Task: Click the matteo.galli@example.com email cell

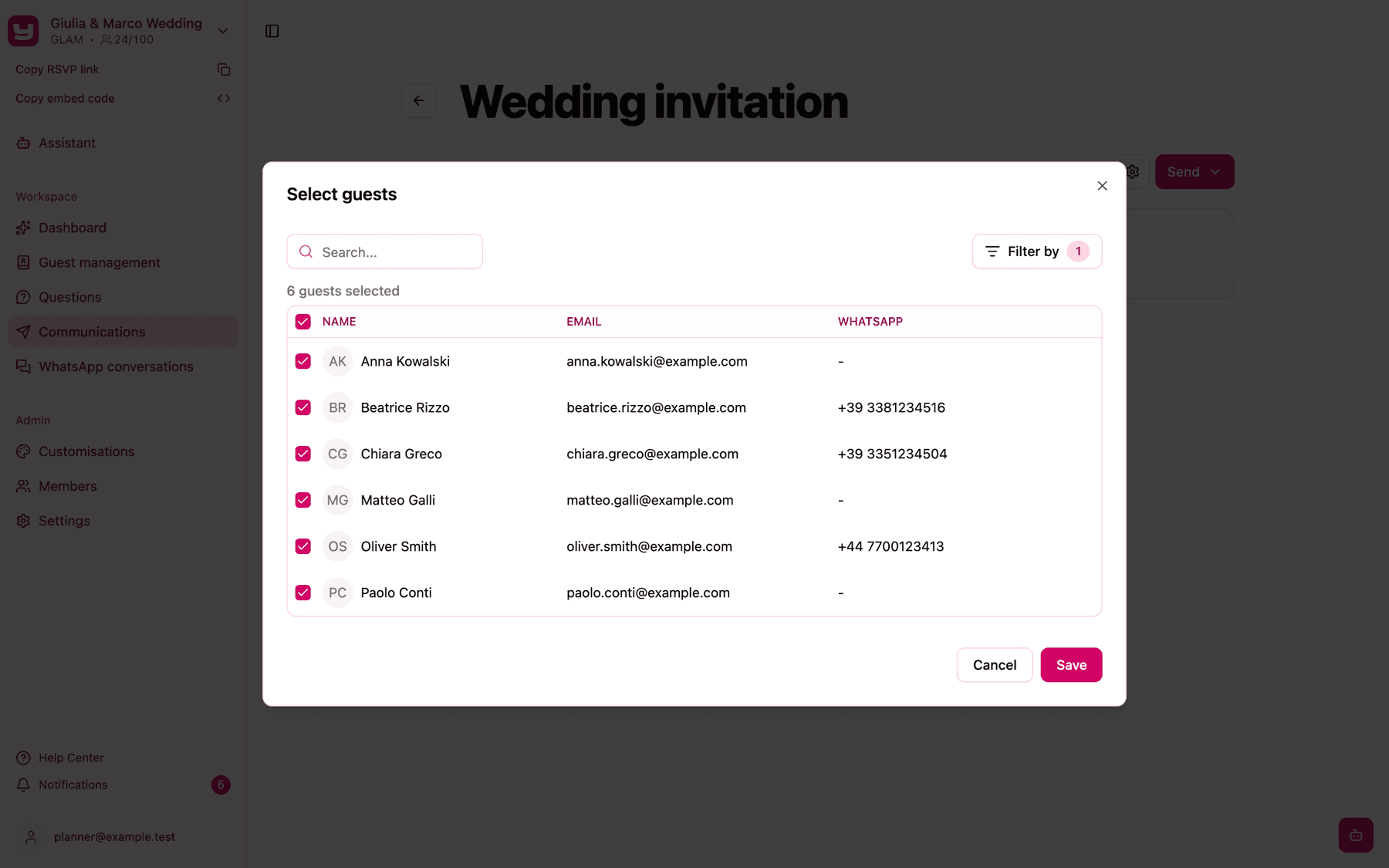Action: [x=650, y=500]
